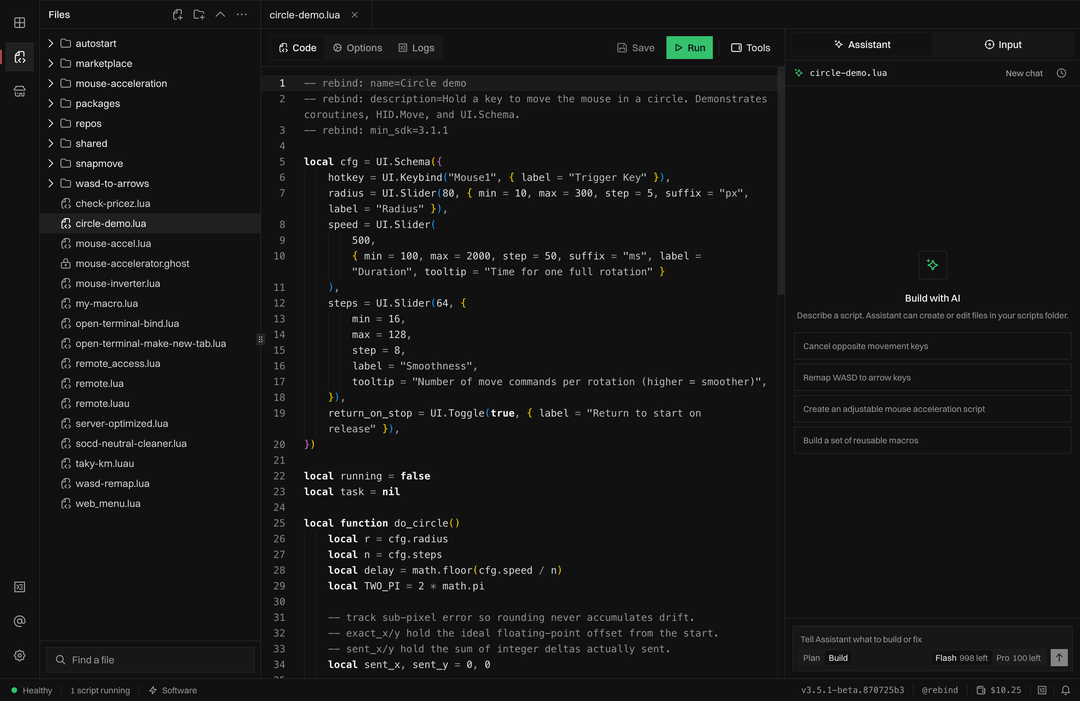Switch to the Logs tab
1080x701 pixels.
tap(416, 48)
